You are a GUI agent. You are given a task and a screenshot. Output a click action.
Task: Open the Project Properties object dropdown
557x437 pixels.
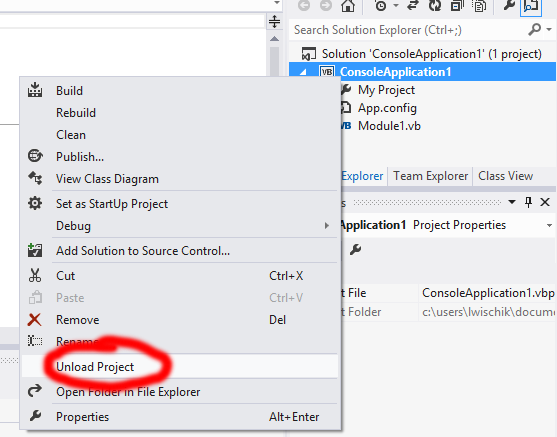point(549,225)
